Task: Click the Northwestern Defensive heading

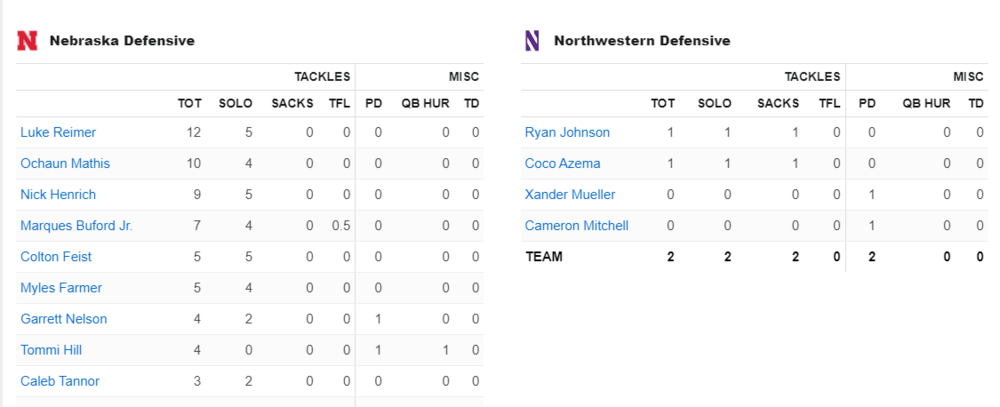Action: 641,41
